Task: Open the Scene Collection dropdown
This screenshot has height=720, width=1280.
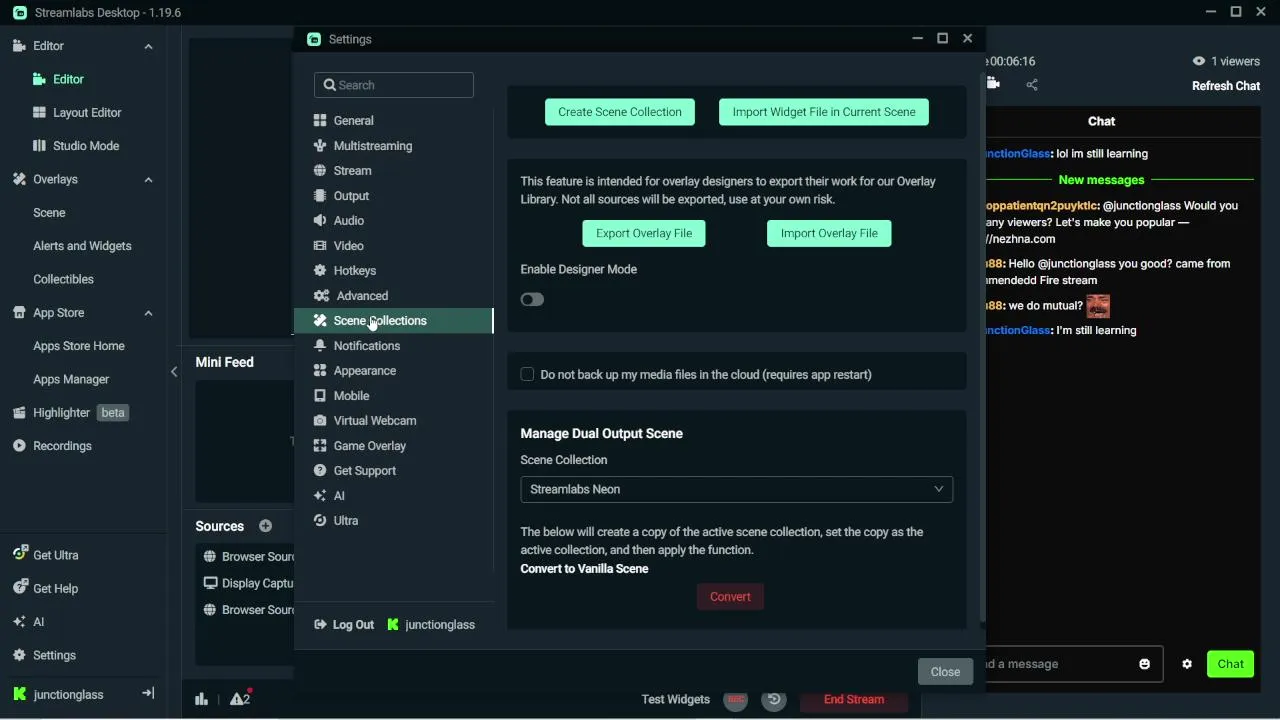Action: (737, 489)
